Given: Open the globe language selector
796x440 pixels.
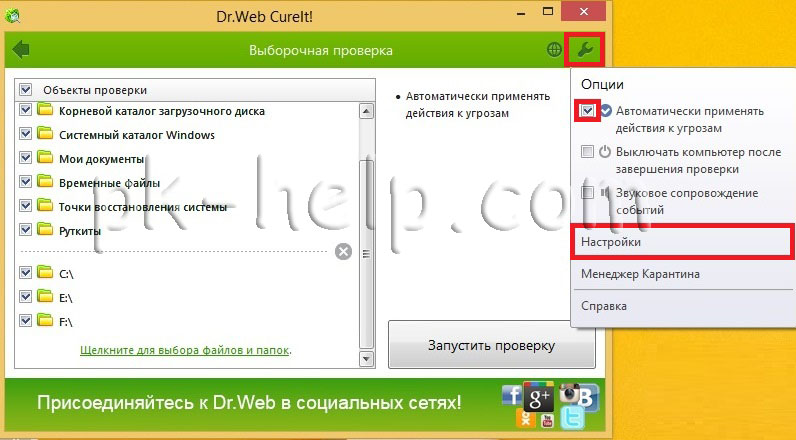Looking at the screenshot, I should [554, 50].
